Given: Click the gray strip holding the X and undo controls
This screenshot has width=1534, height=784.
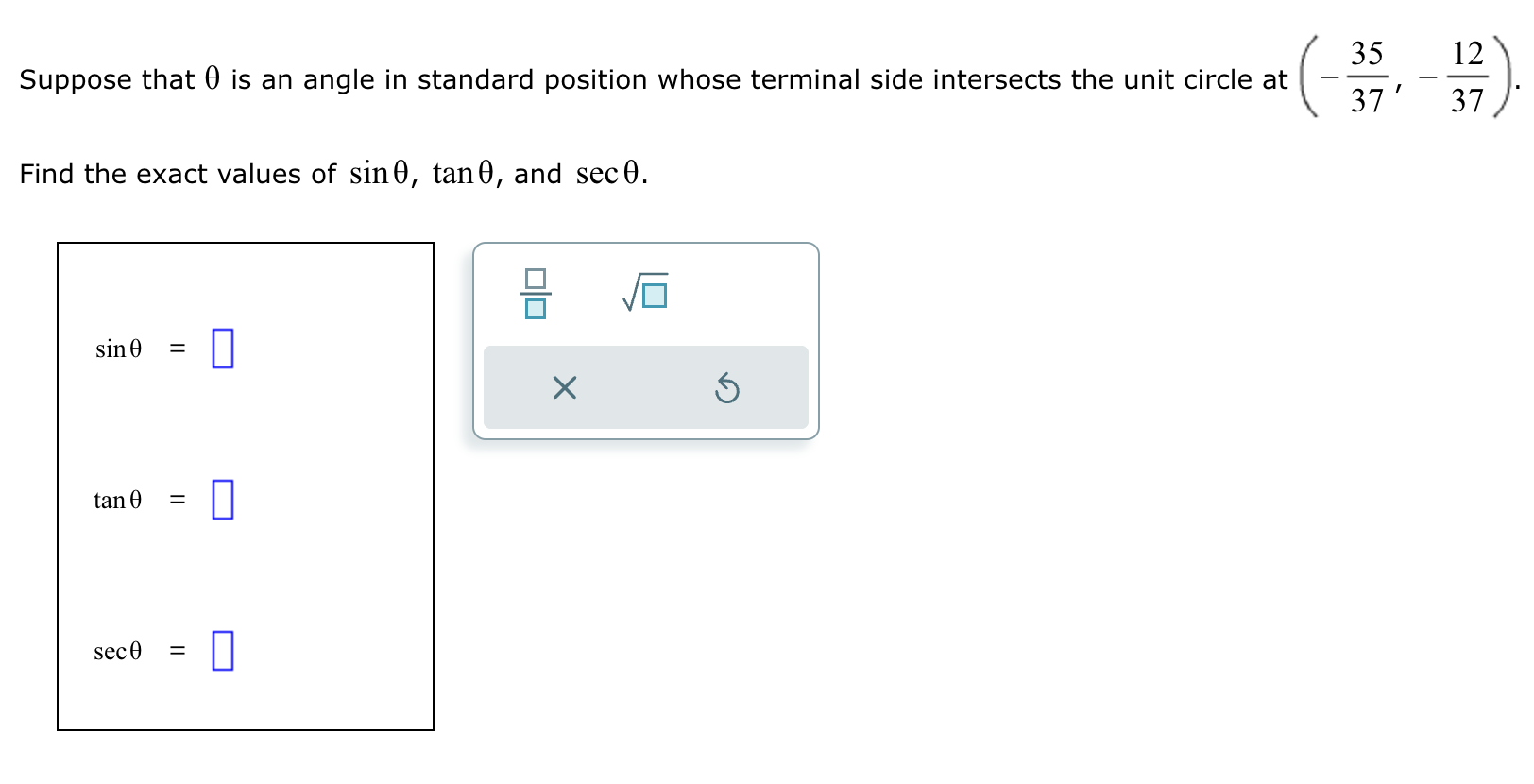Looking at the screenshot, I should click(647, 387).
